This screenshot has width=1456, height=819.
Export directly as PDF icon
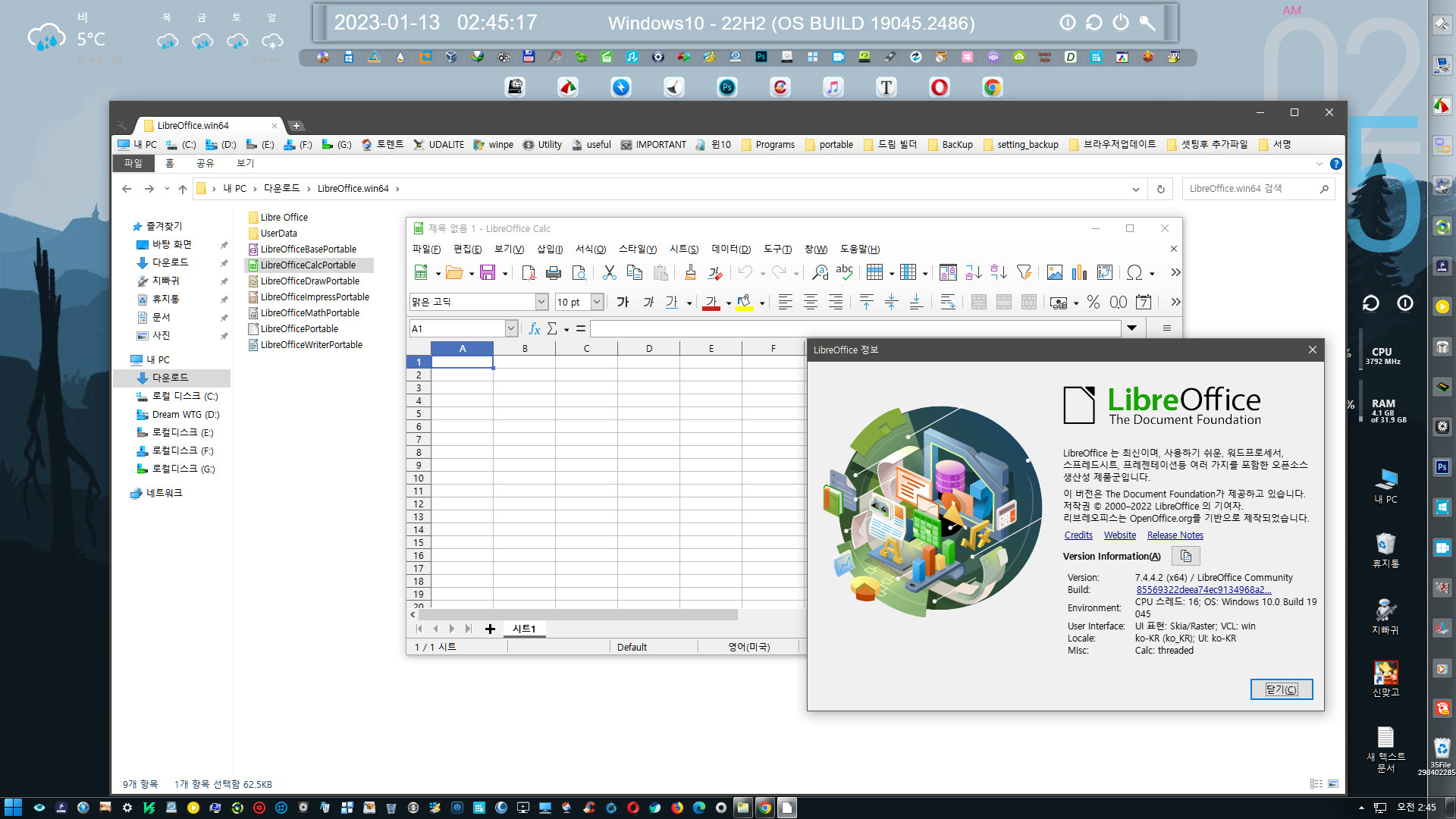click(x=529, y=273)
